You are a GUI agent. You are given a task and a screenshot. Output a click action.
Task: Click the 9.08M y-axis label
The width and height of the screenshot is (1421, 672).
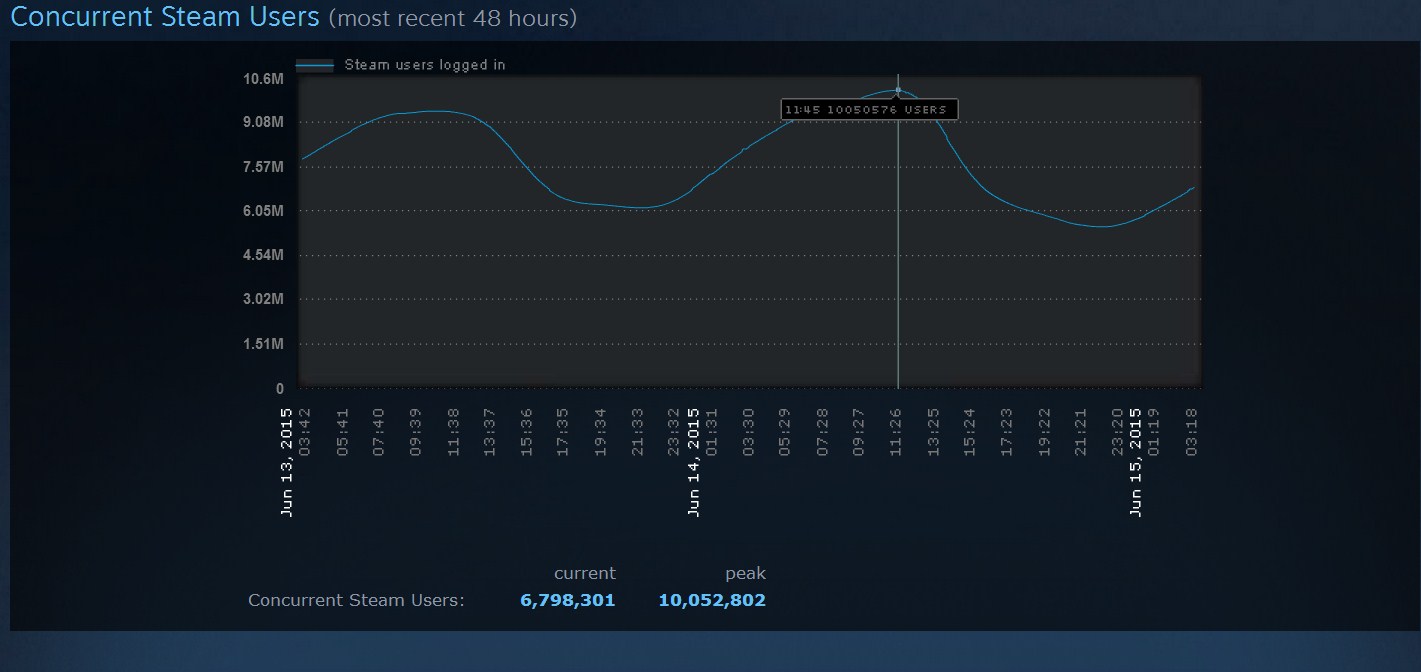pos(264,122)
